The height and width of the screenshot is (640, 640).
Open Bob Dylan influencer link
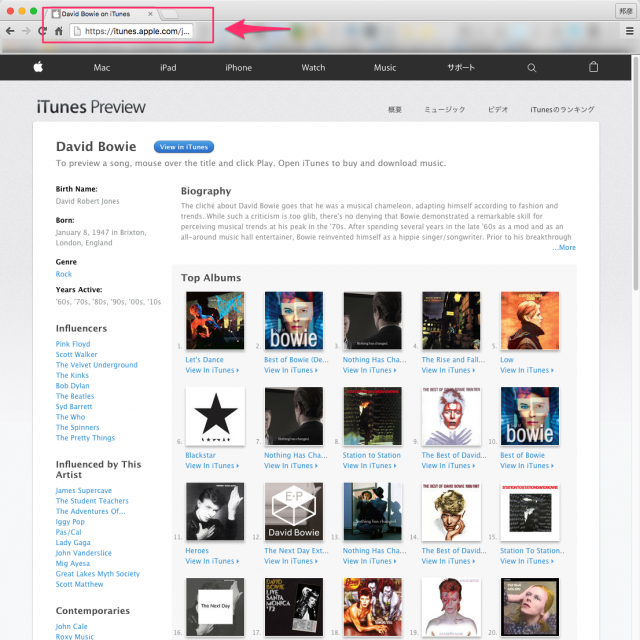point(73,386)
